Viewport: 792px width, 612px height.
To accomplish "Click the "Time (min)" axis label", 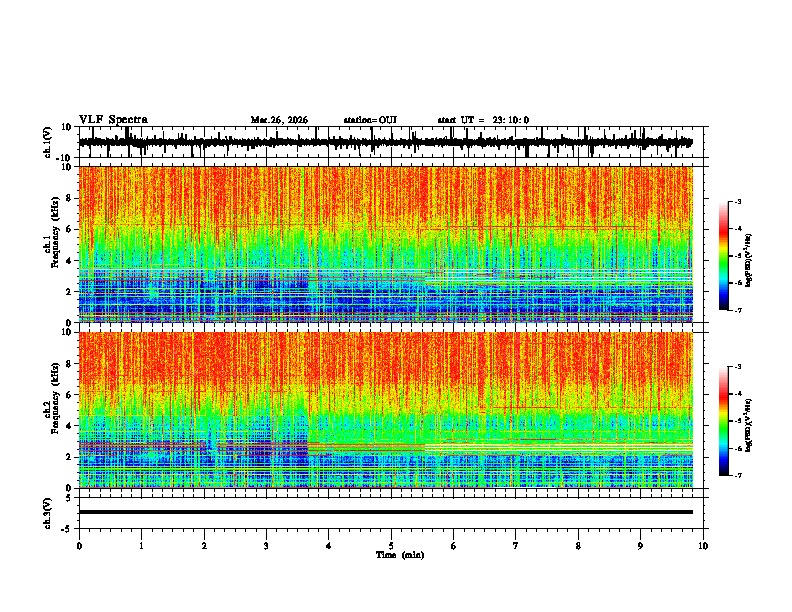I will click(400, 555).
